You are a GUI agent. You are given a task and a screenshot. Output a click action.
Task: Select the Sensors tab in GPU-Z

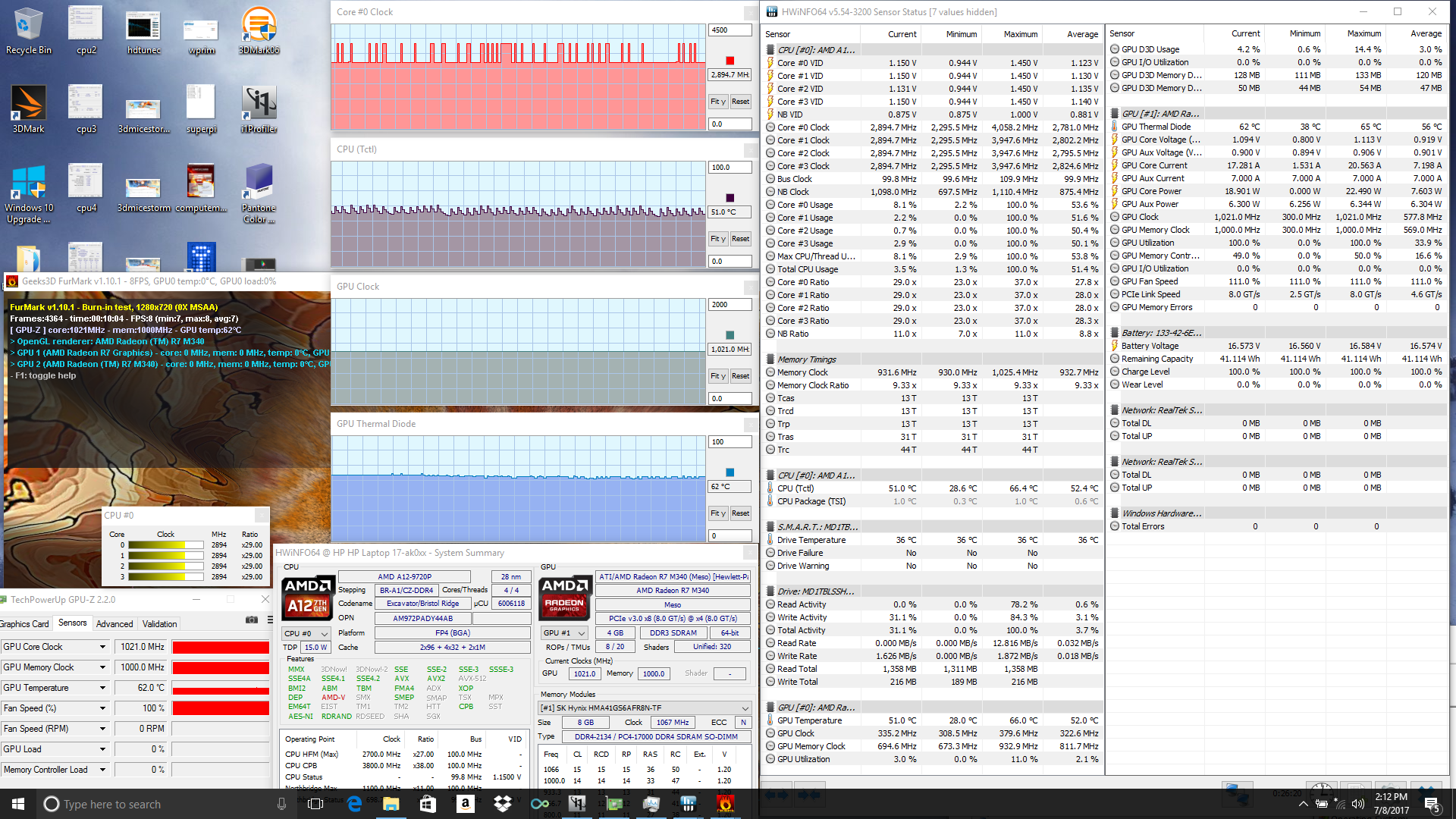coord(73,623)
